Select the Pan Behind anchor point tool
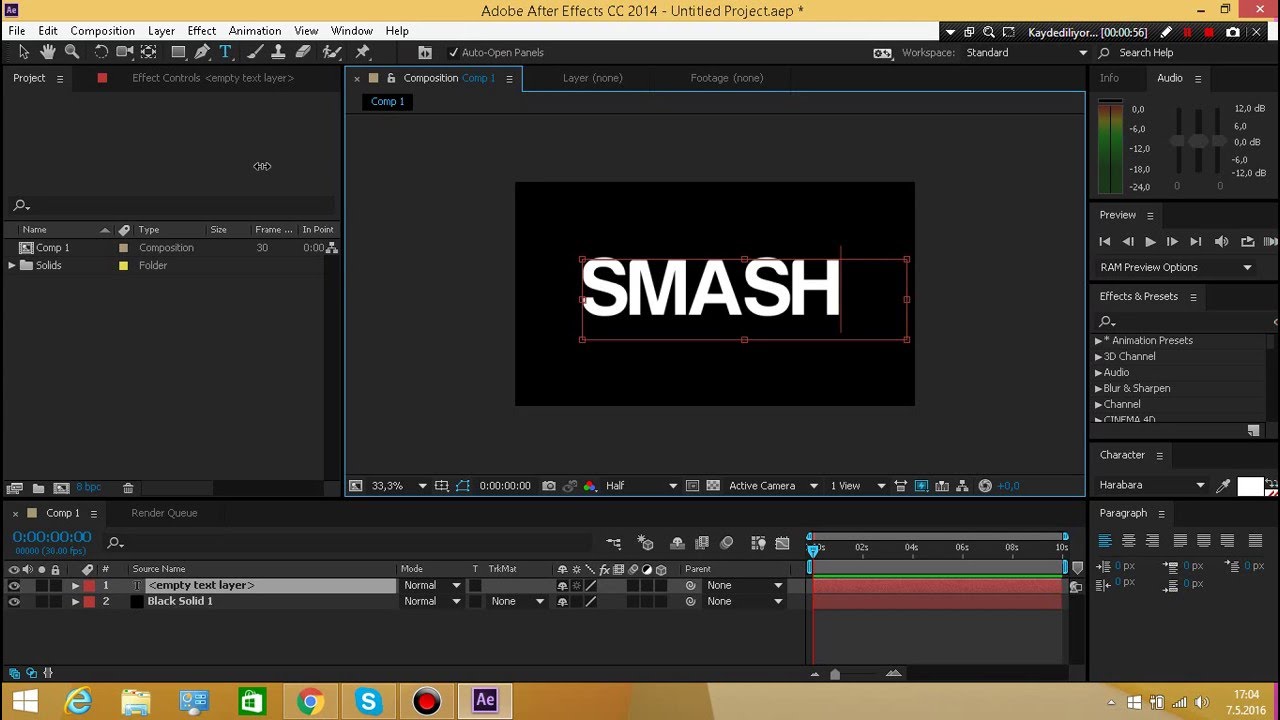1280x720 pixels. pyautogui.click(x=149, y=52)
